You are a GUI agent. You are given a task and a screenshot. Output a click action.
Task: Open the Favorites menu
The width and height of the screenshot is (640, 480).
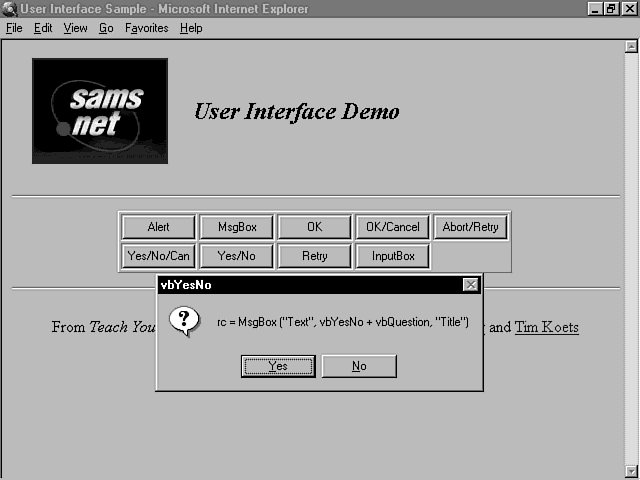coord(147,28)
